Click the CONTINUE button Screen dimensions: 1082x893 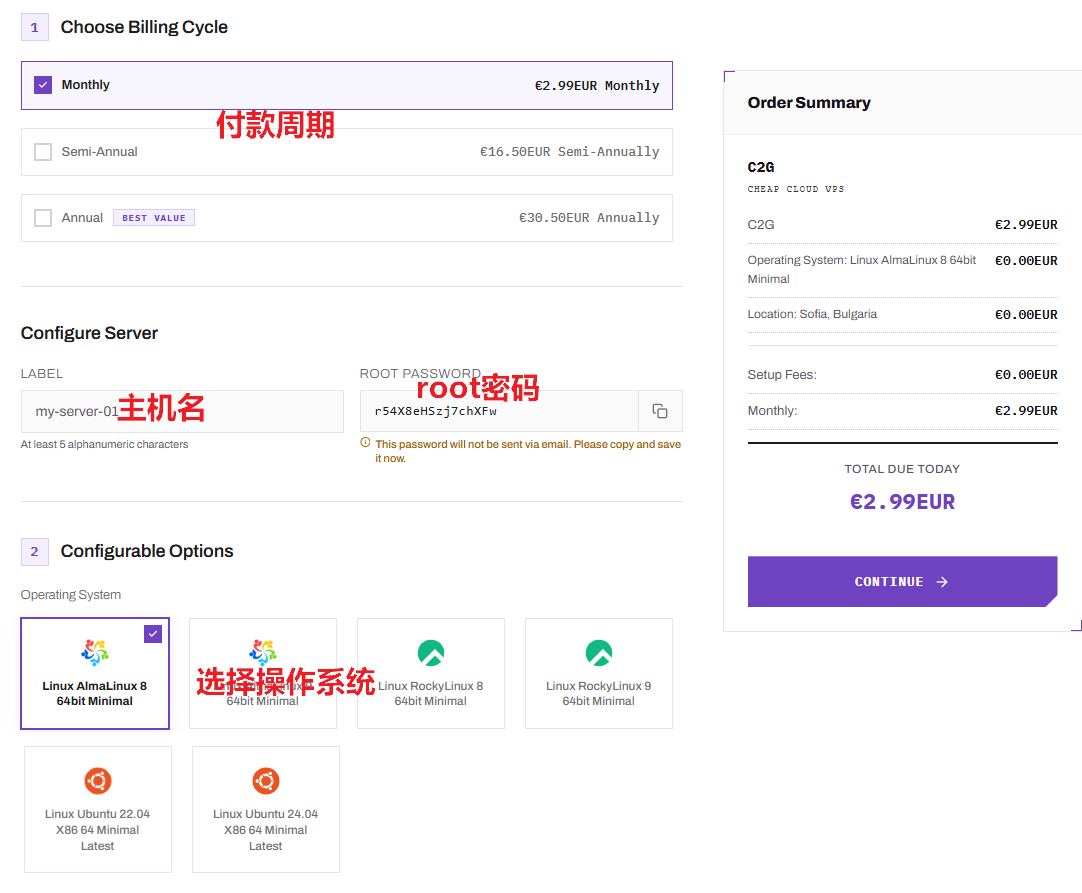(903, 582)
